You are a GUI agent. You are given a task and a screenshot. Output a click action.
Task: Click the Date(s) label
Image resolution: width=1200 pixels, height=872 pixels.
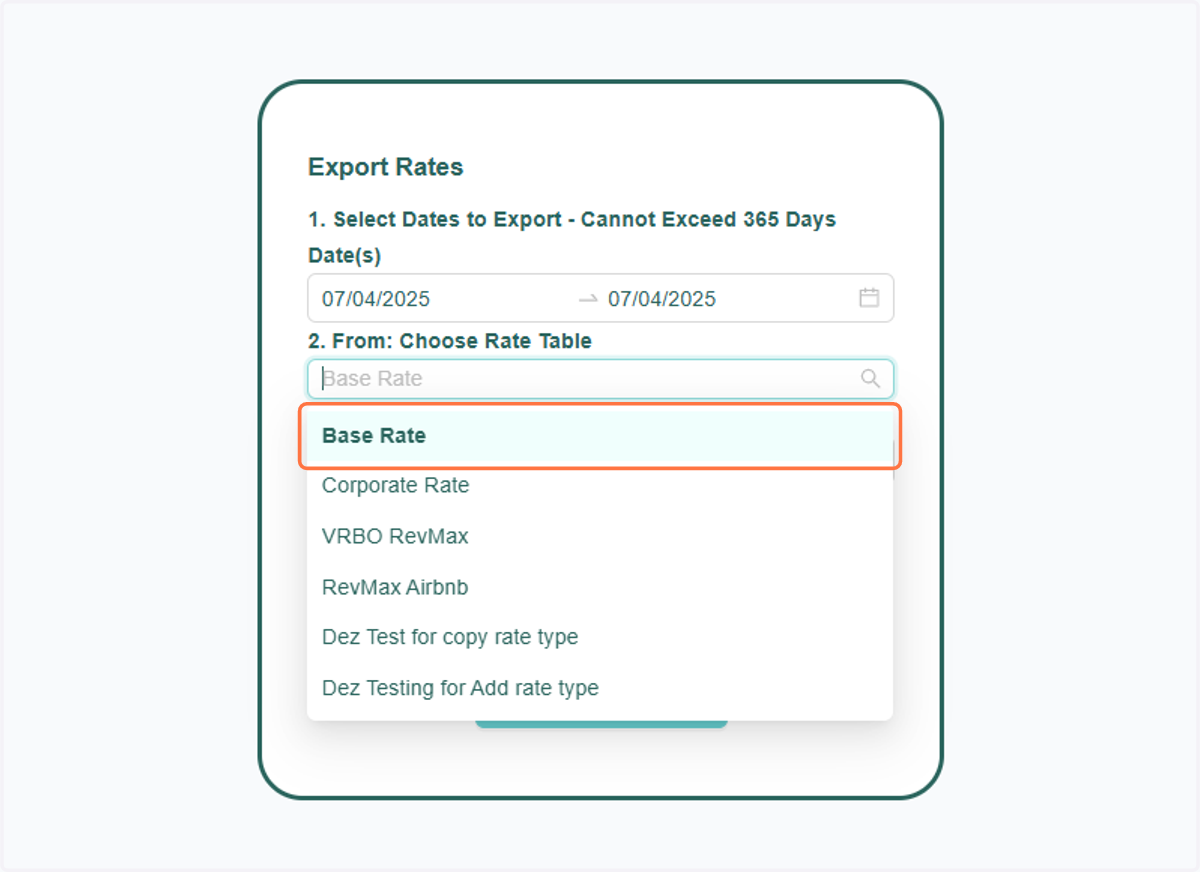click(345, 256)
